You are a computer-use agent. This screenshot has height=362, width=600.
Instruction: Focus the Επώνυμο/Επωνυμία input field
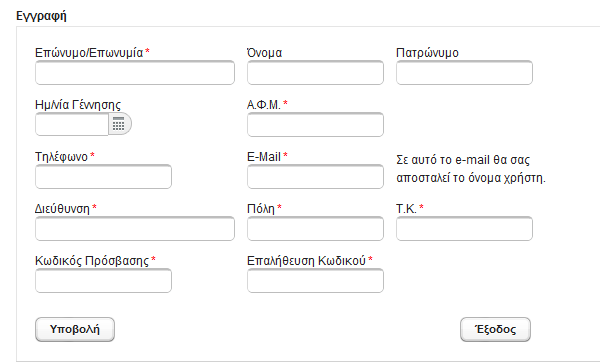135,72
